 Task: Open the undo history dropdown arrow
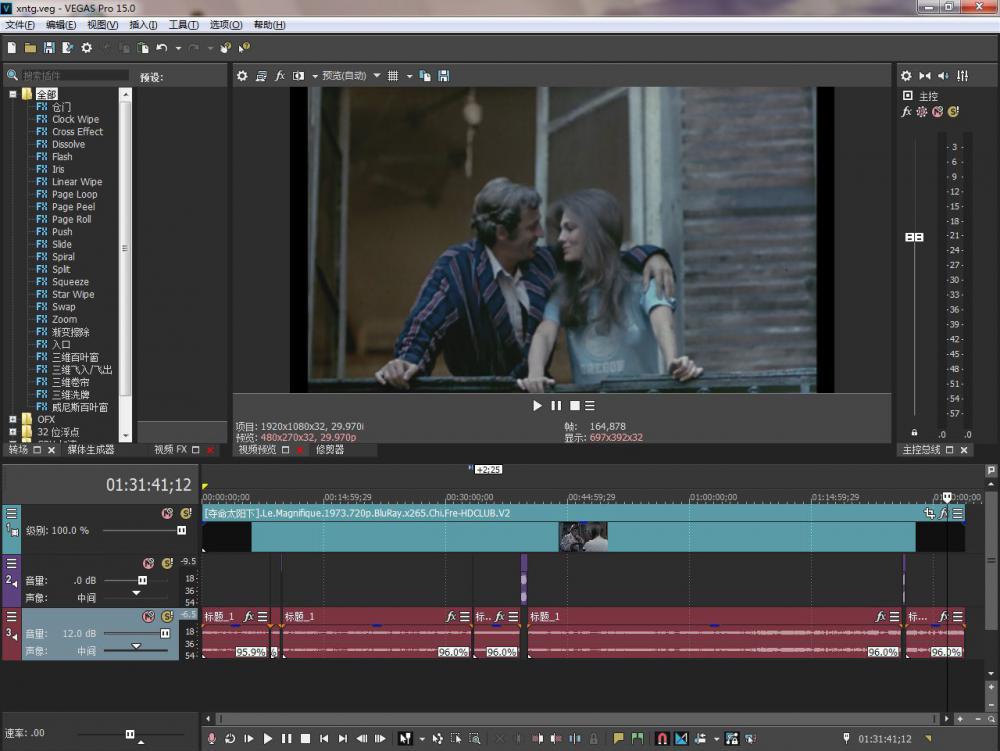[x=179, y=48]
